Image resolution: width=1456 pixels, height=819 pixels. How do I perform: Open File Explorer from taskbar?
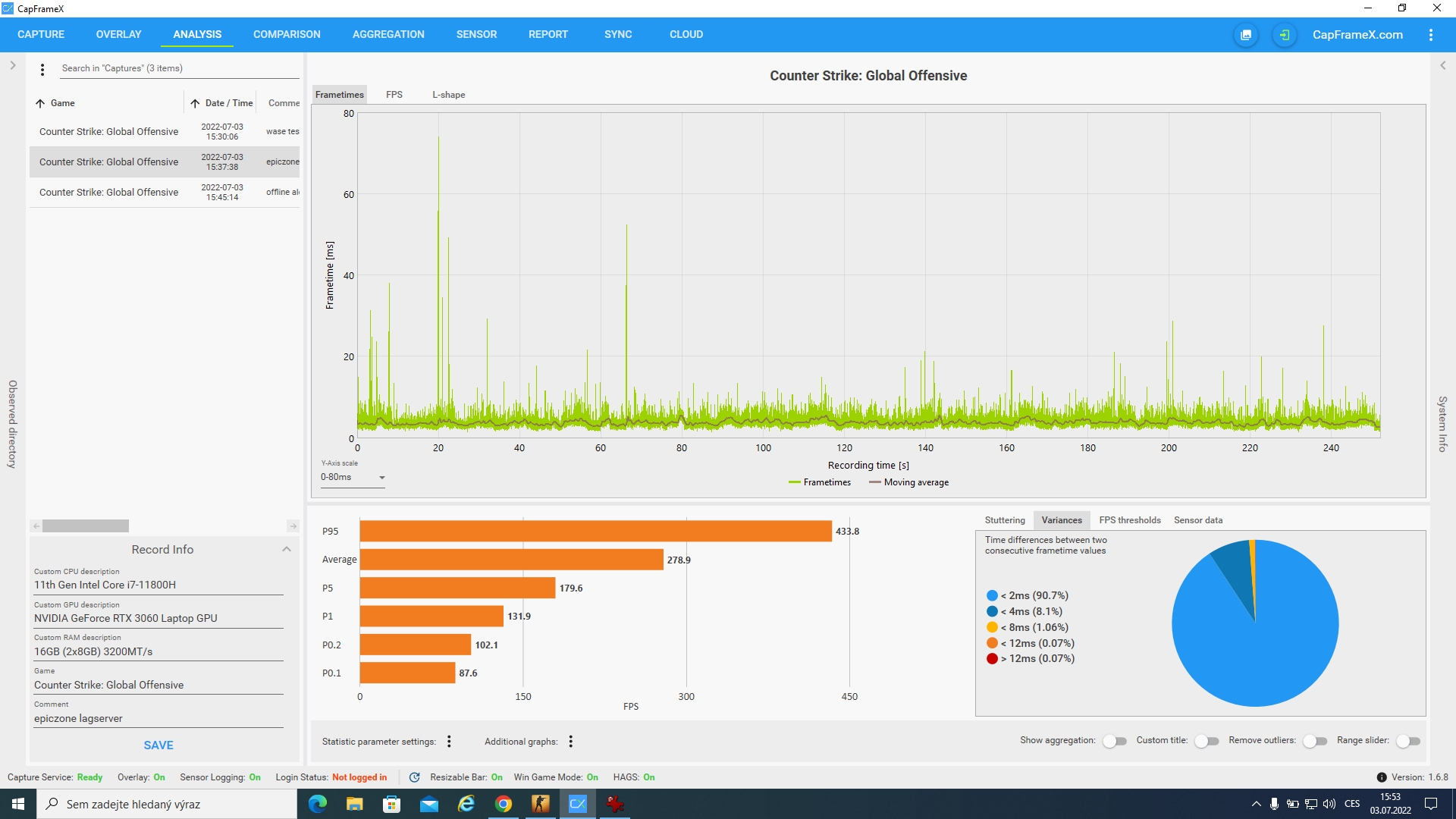point(355,804)
